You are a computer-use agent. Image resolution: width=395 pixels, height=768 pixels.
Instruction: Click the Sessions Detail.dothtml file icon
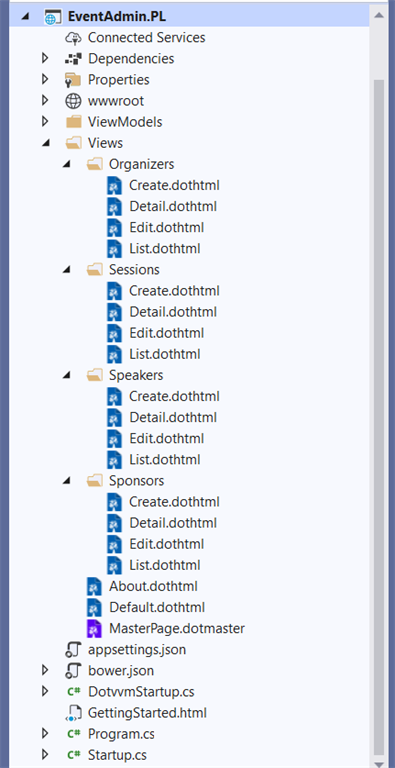pyautogui.click(x=114, y=312)
